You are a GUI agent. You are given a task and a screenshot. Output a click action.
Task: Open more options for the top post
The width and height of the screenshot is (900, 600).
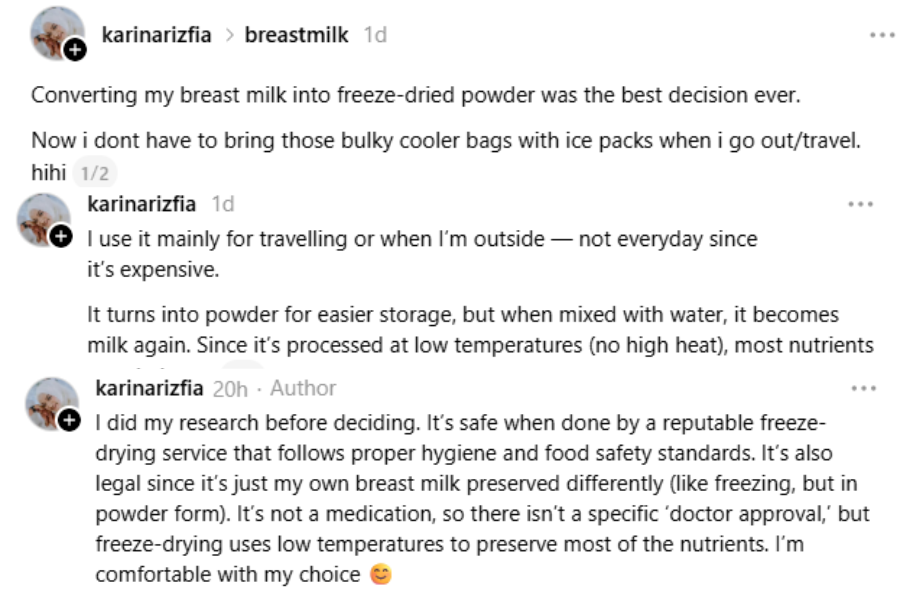[x=882, y=35]
